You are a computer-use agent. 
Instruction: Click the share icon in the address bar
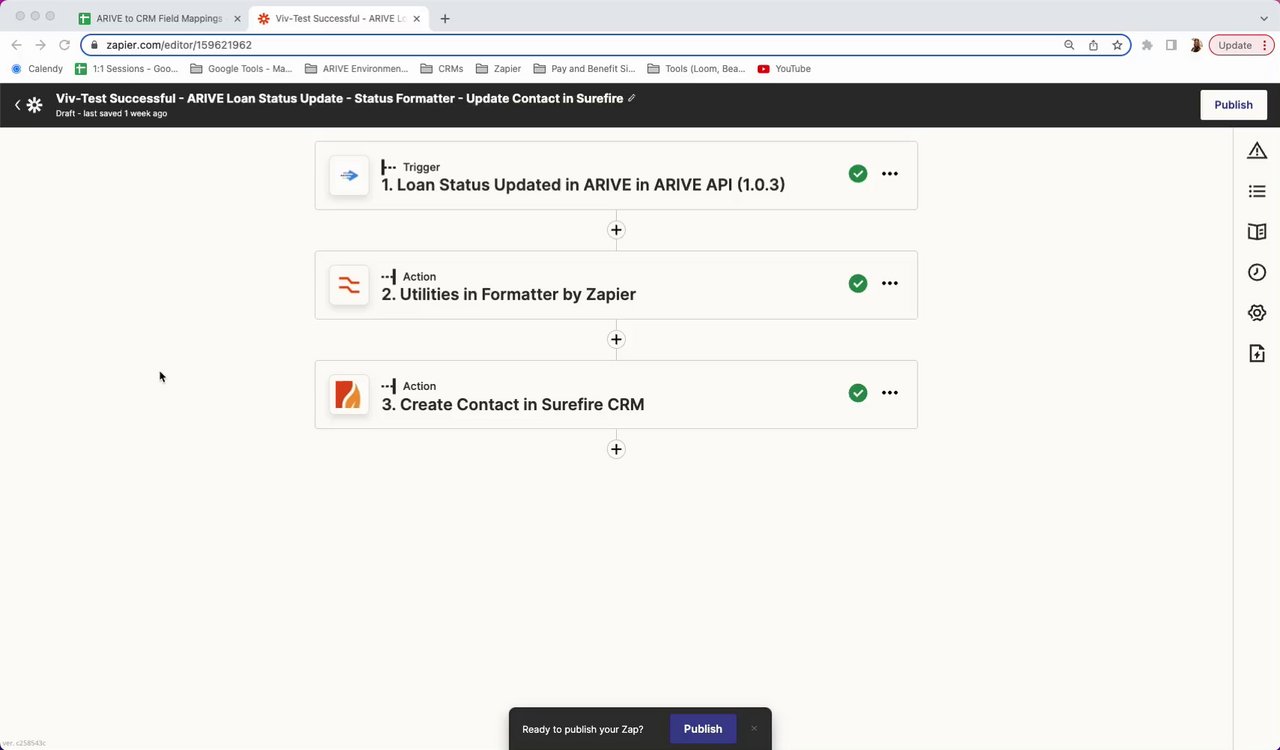1093,45
